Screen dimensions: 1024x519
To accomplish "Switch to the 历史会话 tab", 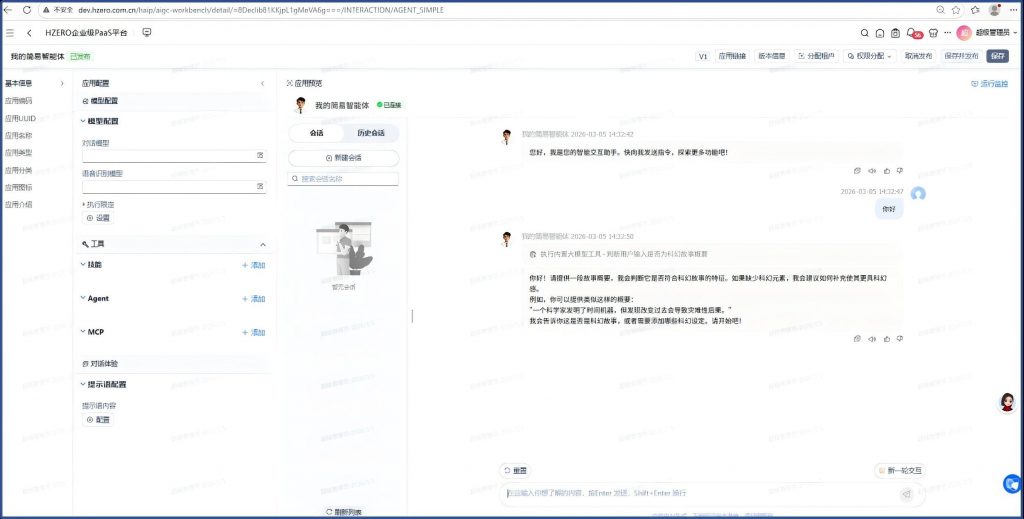I will click(x=371, y=133).
